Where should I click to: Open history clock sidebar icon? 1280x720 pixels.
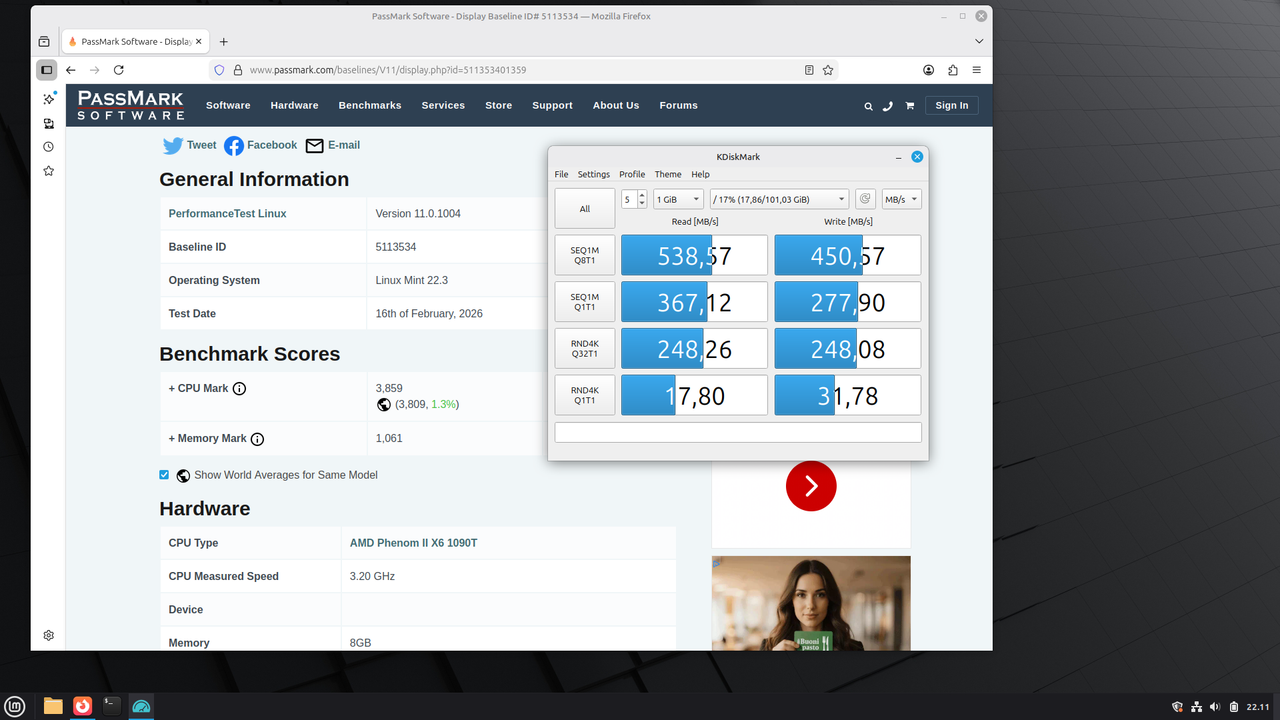point(48,147)
